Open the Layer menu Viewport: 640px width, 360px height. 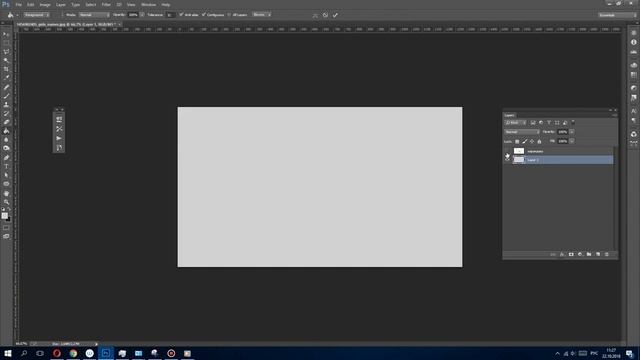point(60,4)
